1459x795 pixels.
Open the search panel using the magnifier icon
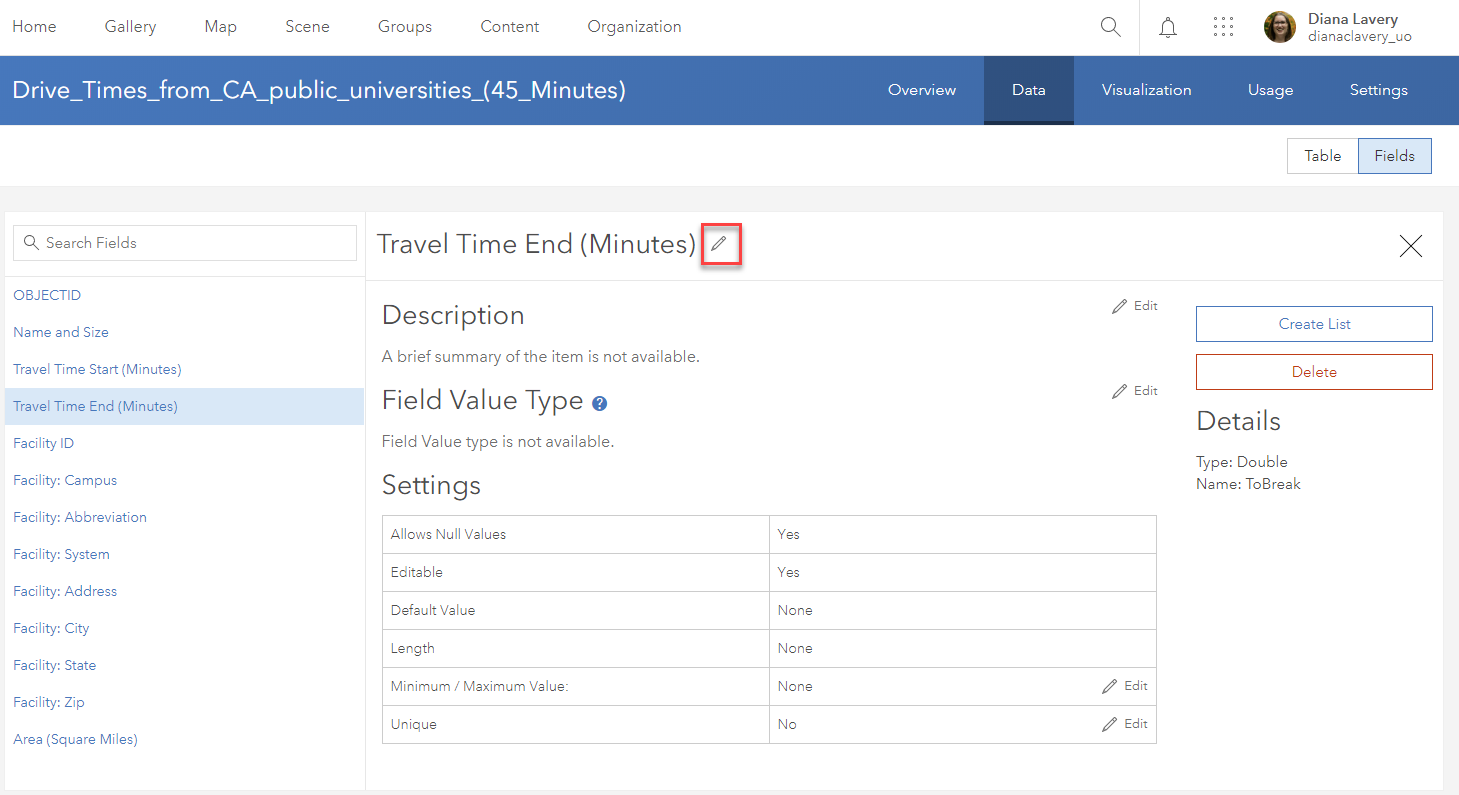tap(1110, 27)
